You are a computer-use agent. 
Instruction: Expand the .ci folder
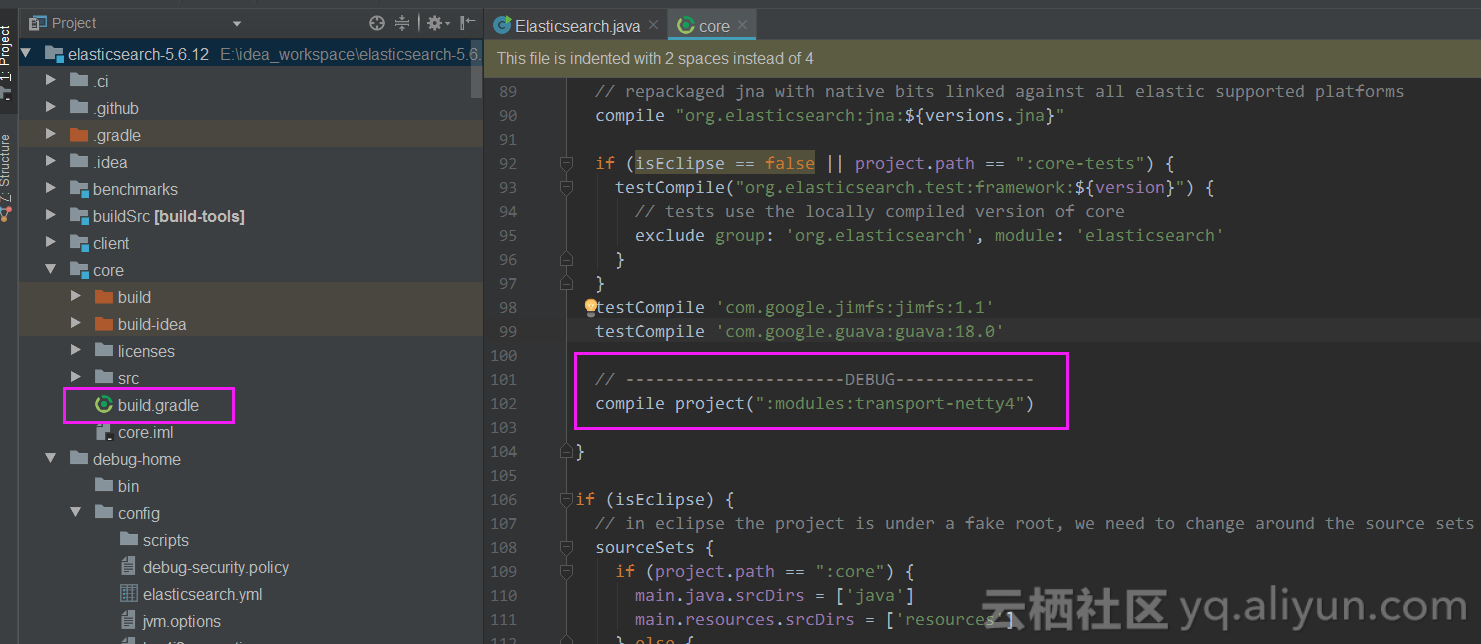tap(51, 81)
